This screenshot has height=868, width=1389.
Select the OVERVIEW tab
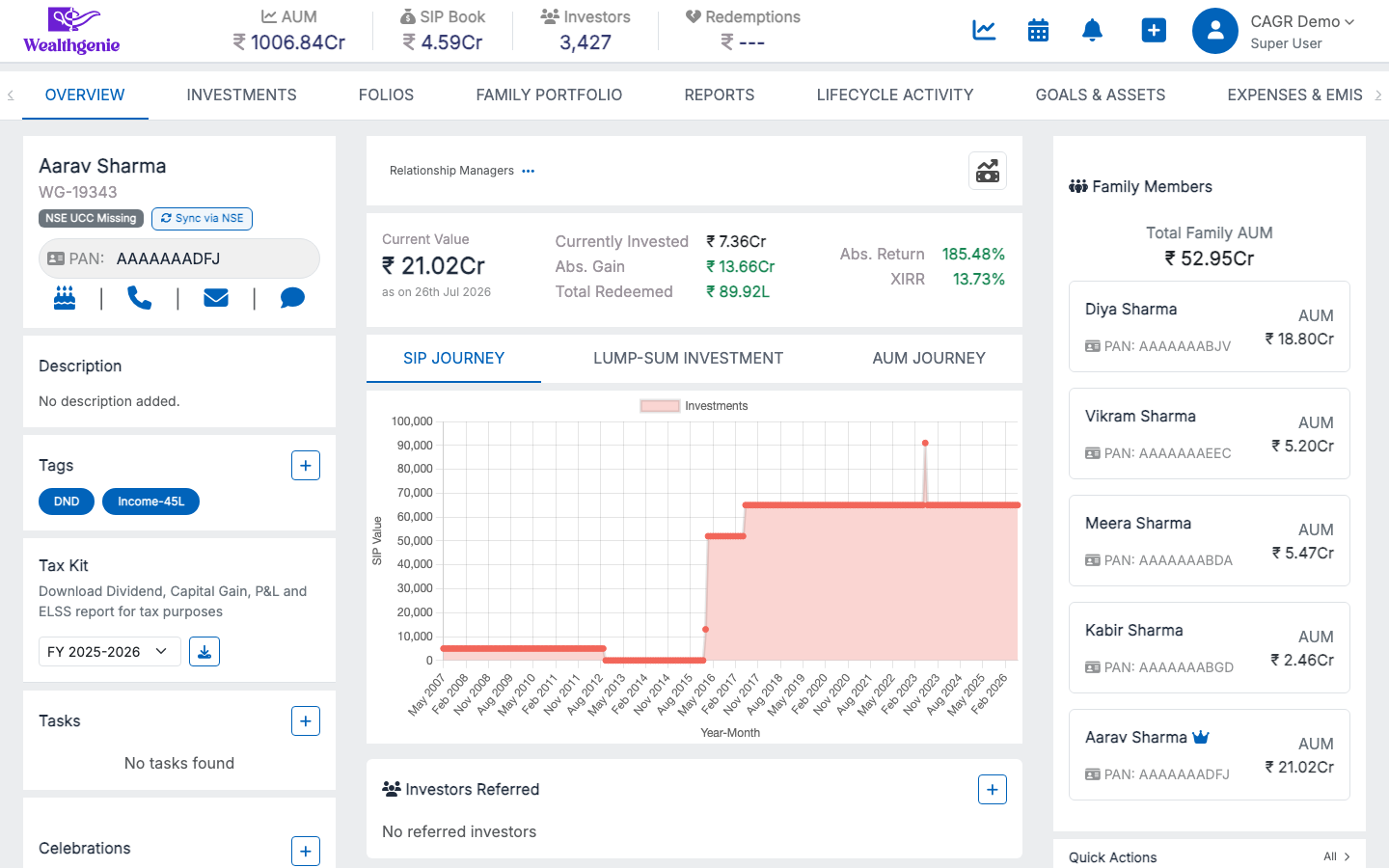pyautogui.click(x=85, y=95)
